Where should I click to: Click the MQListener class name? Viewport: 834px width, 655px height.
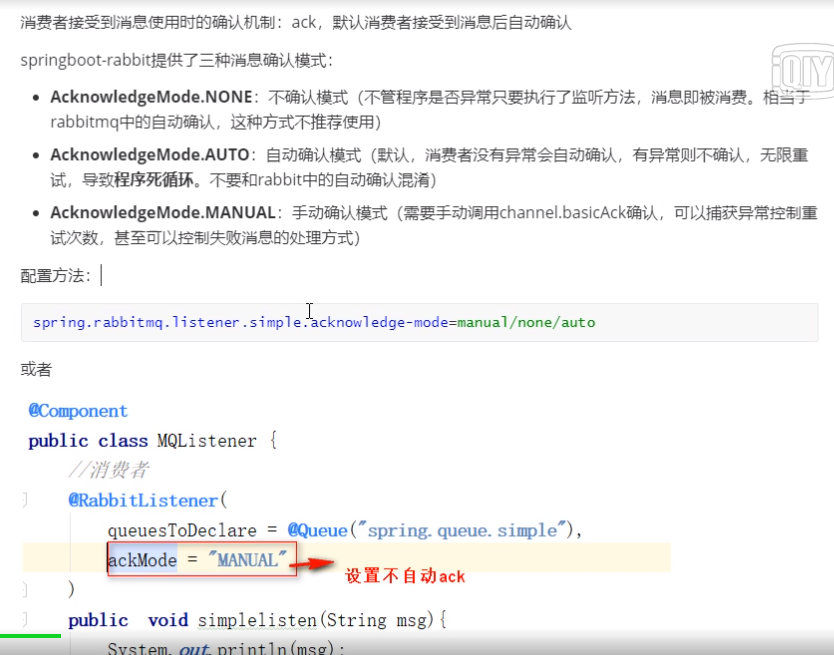point(207,441)
